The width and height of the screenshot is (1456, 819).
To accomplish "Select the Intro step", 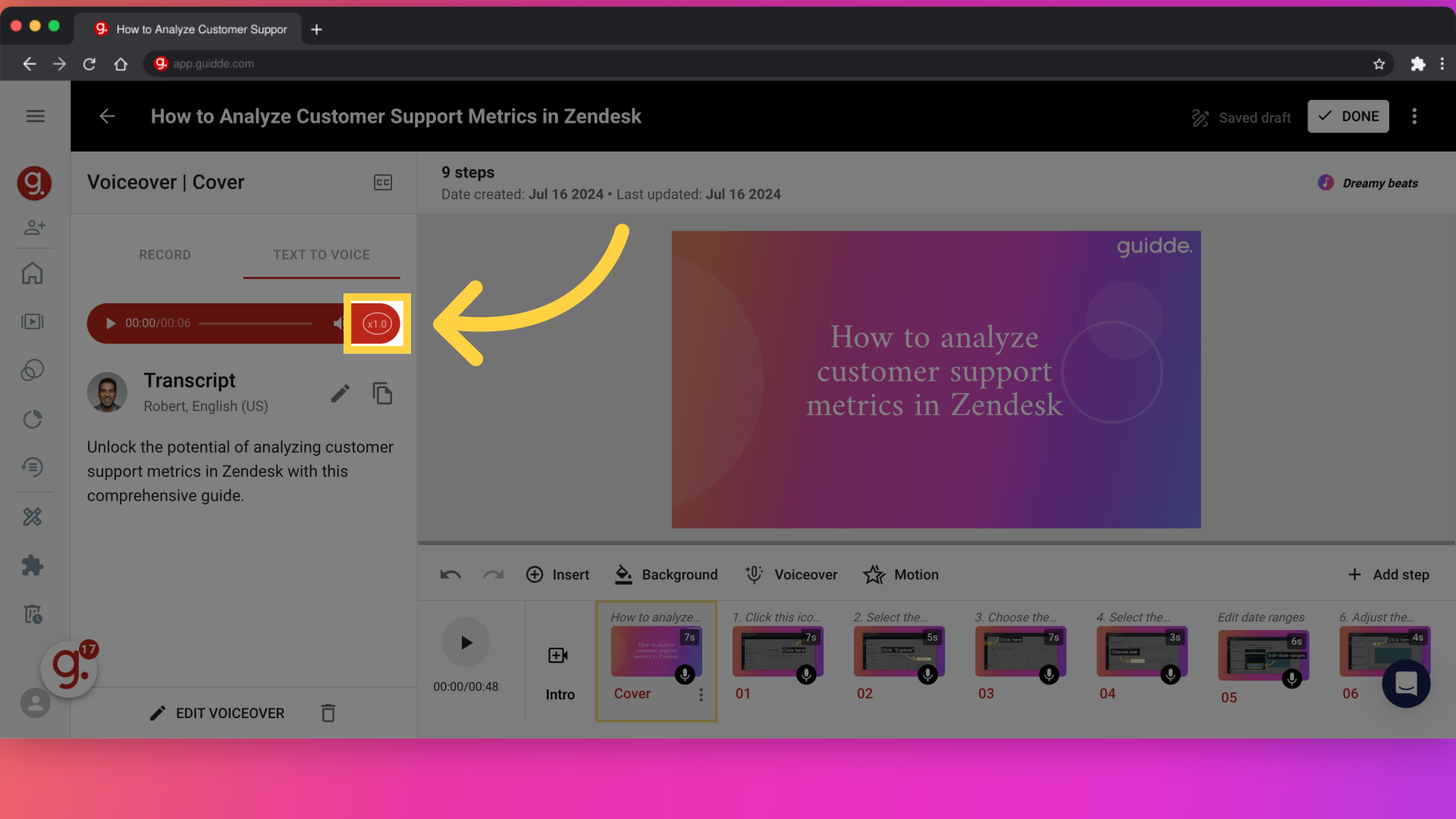I will pyautogui.click(x=560, y=671).
